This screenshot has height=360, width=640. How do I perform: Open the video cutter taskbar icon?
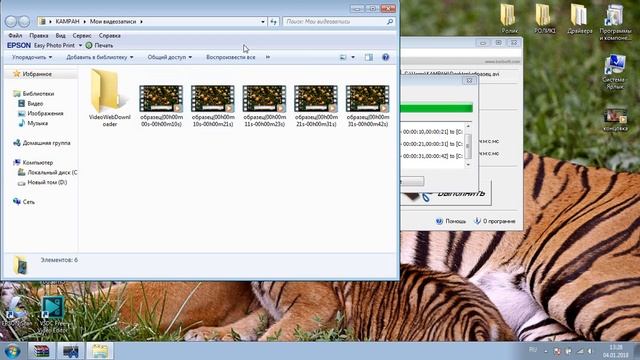(x=71, y=351)
